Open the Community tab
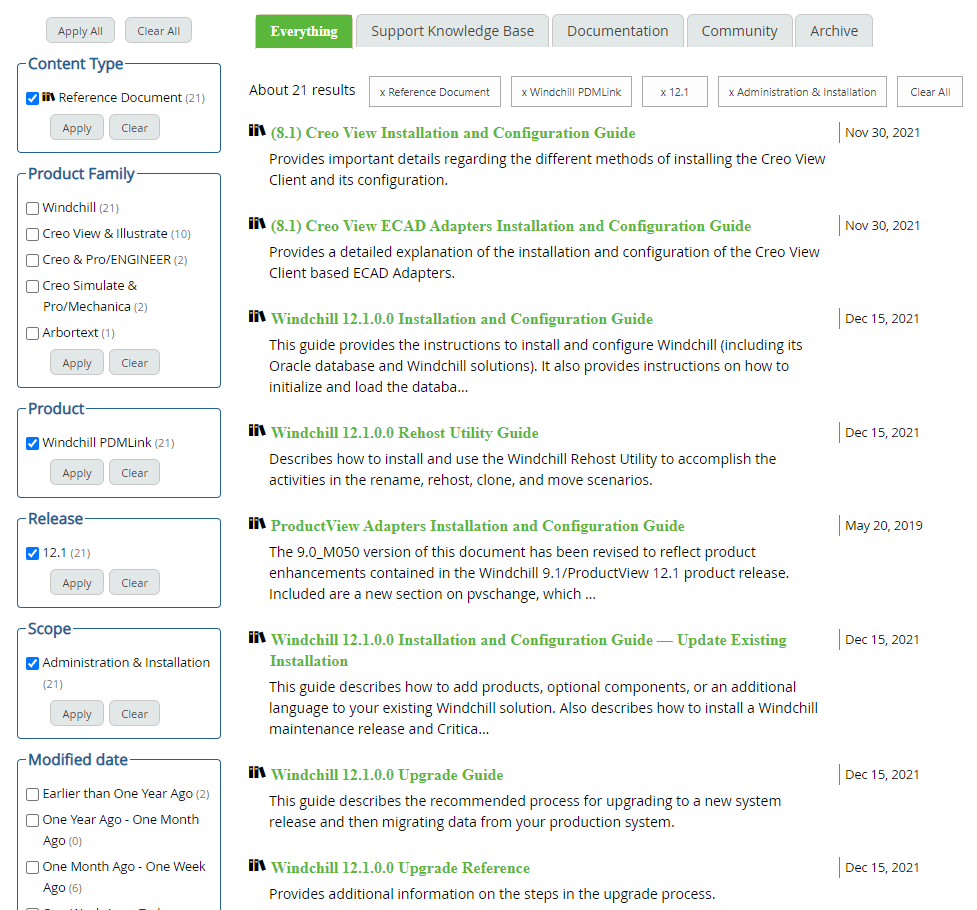 pos(740,31)
